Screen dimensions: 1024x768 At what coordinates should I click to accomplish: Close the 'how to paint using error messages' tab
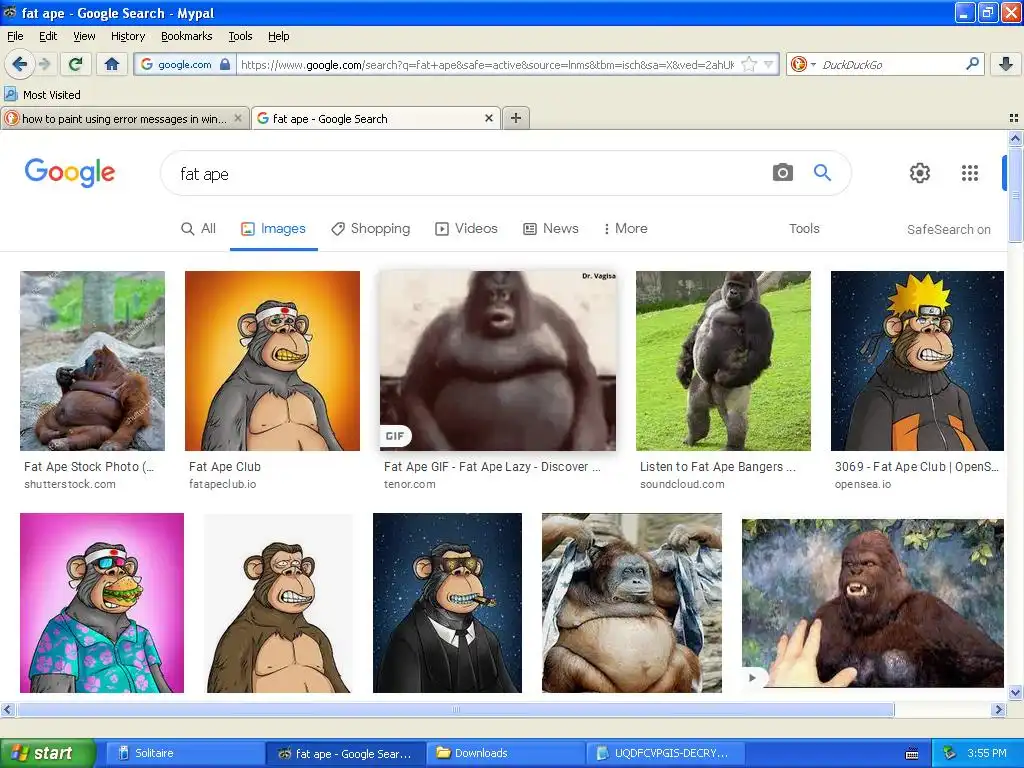(238, 118)
